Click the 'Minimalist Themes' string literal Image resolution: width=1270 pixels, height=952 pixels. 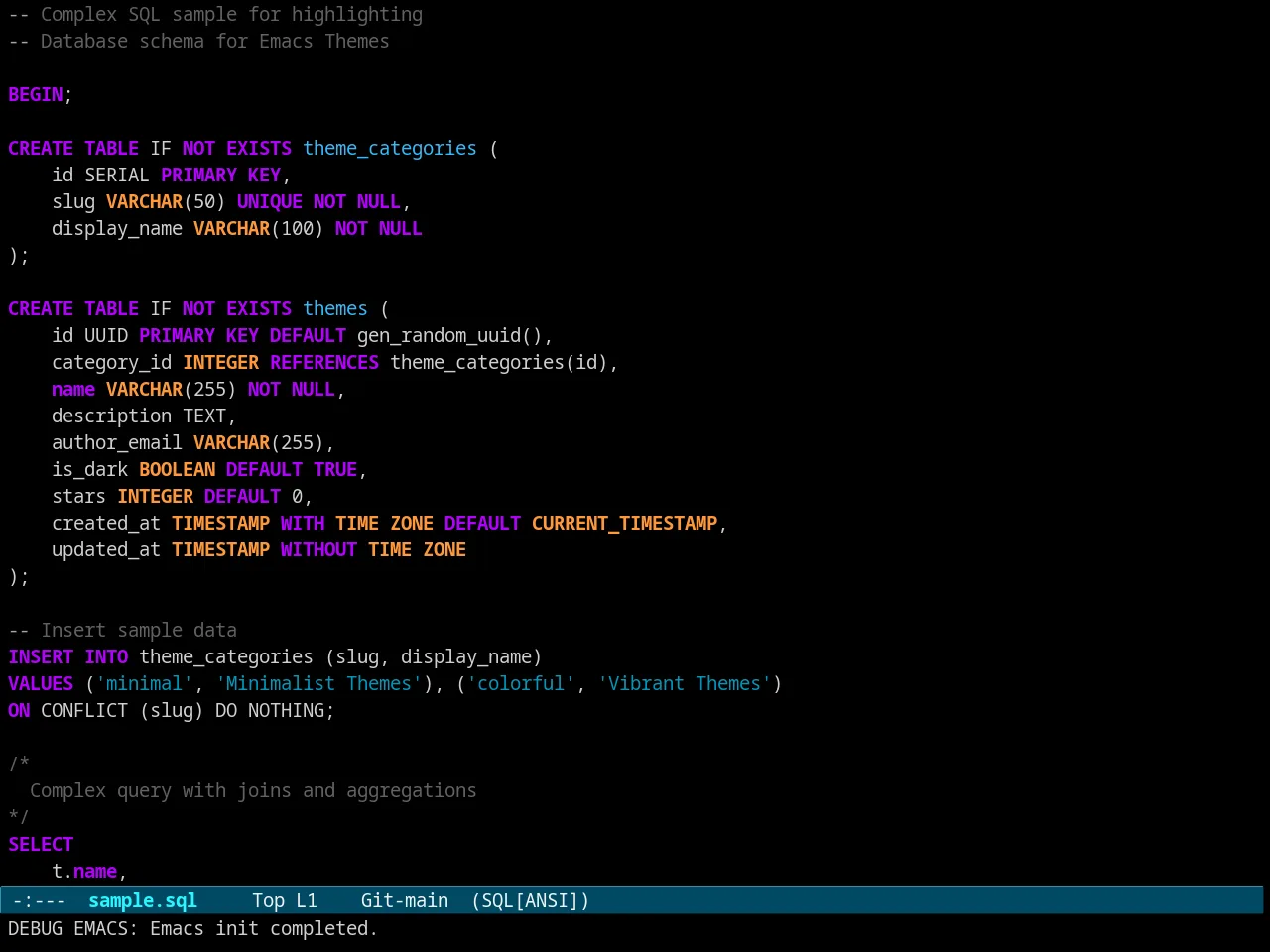click(318, 683)
